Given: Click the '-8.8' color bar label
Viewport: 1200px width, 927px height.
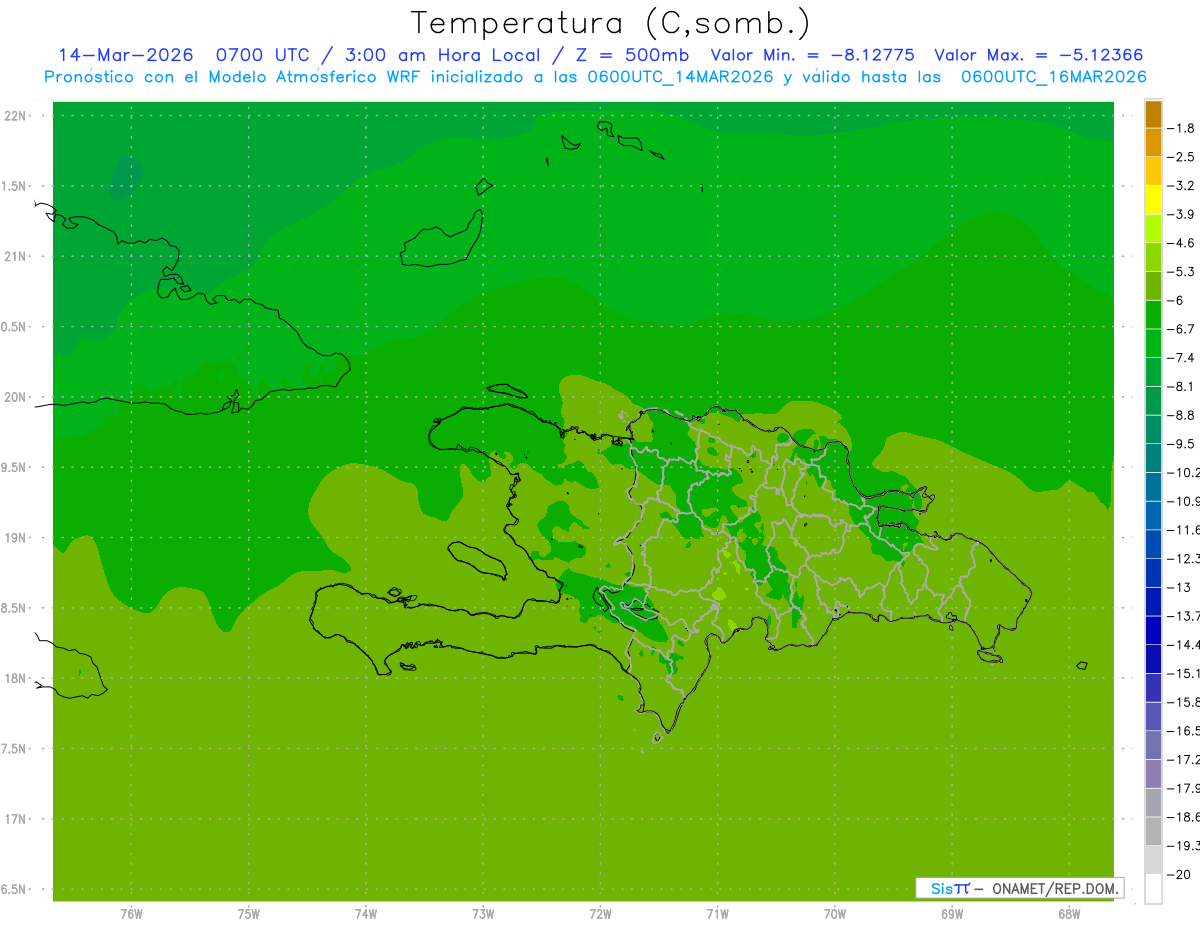Looking at the screenshot, I should click(x=1181, y=415).
